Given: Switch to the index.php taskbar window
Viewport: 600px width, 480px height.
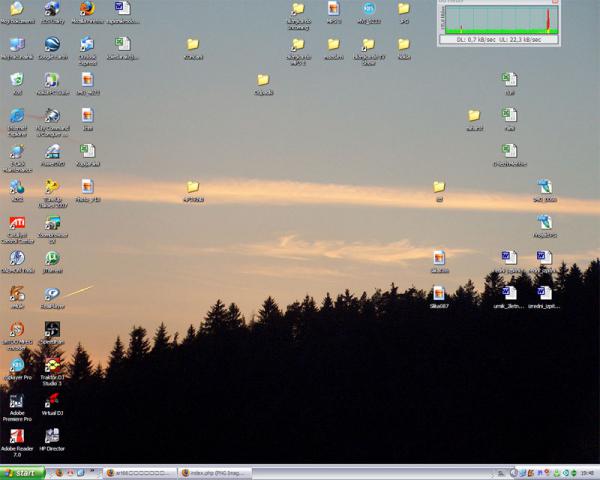Looking at the screenshot, I should (215, 473).
